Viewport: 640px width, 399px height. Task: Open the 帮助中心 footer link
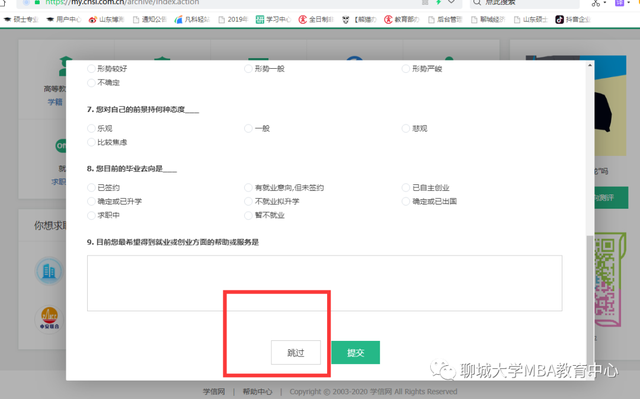pos(258,392)
